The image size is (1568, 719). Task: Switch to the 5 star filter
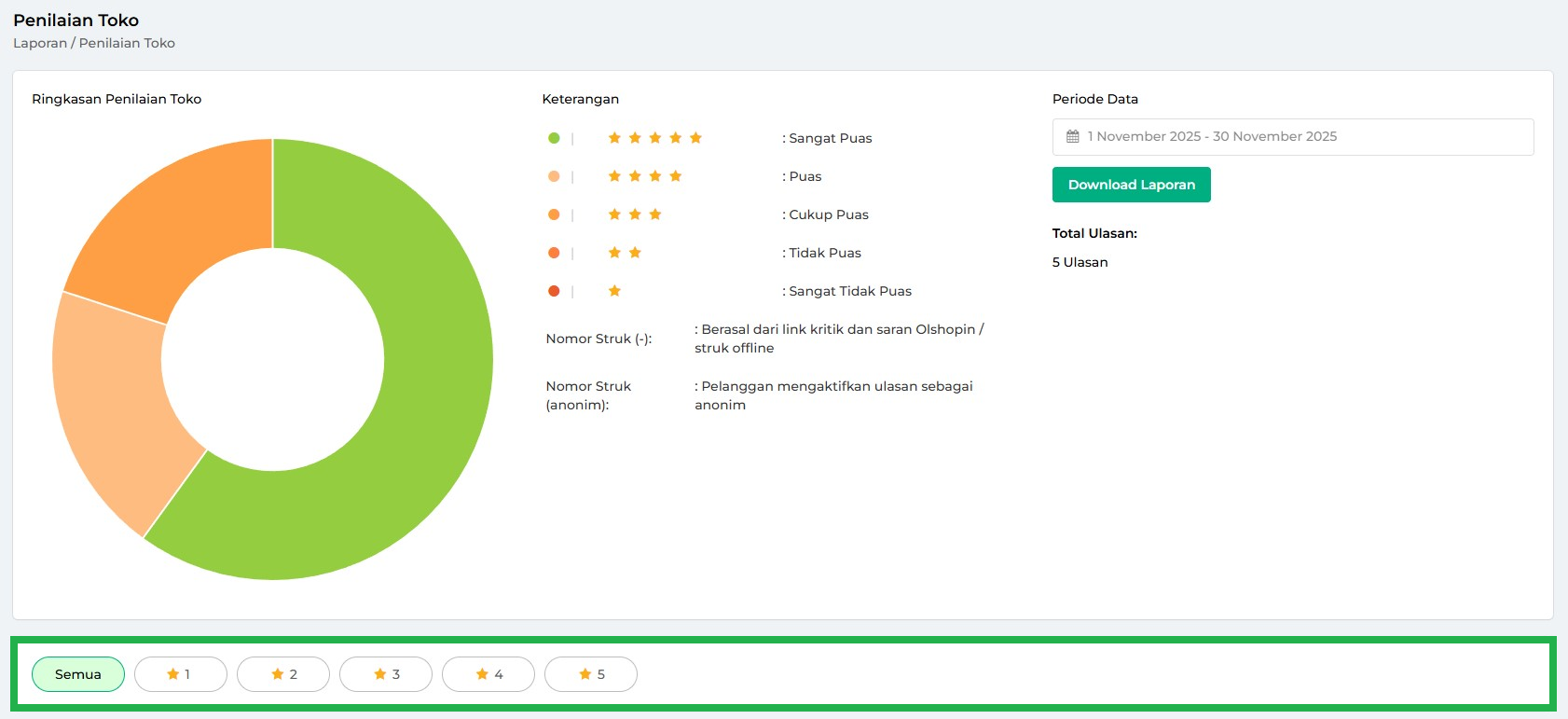(x=591, y=674)
